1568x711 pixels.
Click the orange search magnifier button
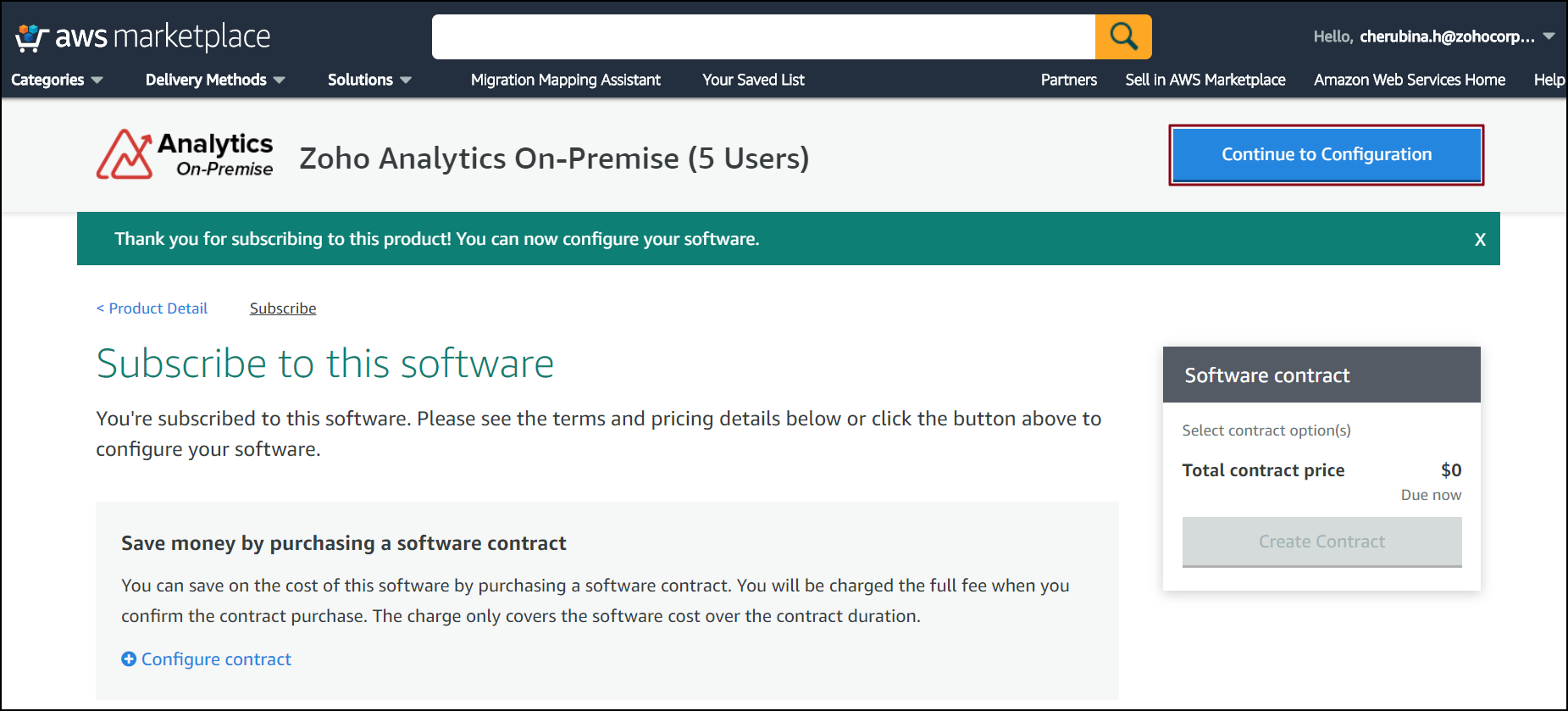pyautogui.click(x=1122, y=36)
